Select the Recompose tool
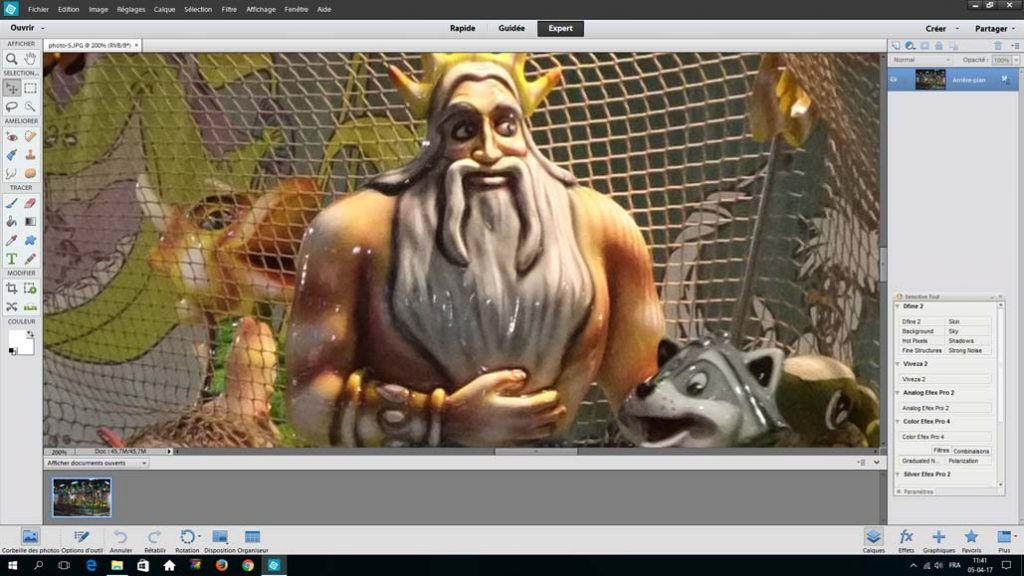The width and height of the screenshot is (1024, 576). [30, 288]
